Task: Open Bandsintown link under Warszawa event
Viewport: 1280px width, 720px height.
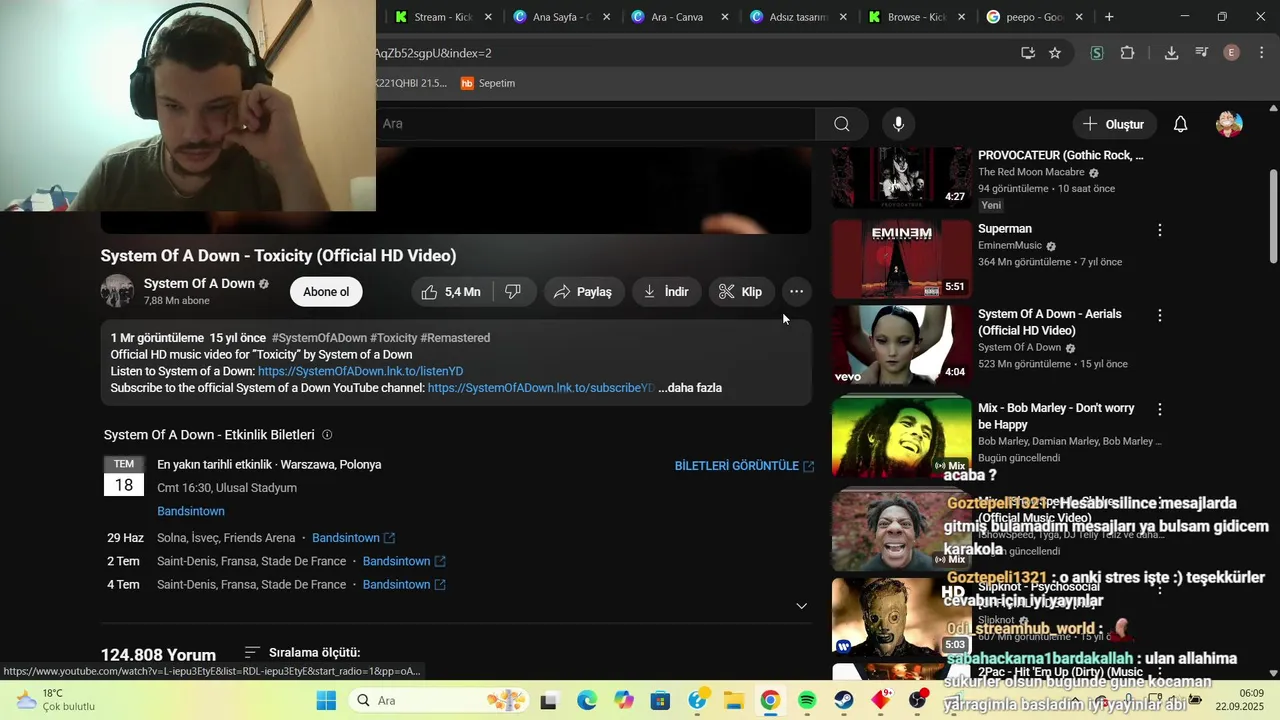Action: (x=191, y=511)
